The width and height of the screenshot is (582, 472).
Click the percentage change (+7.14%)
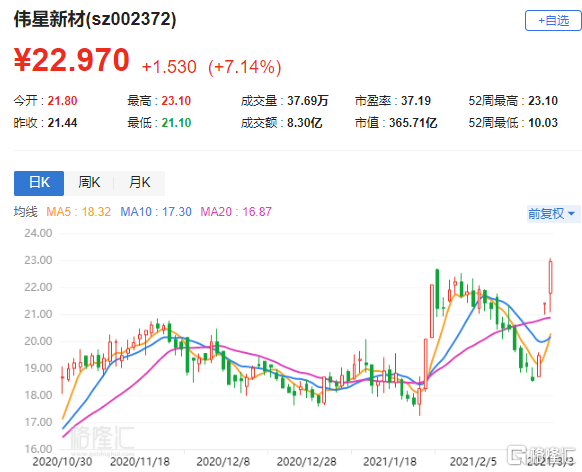245,67
